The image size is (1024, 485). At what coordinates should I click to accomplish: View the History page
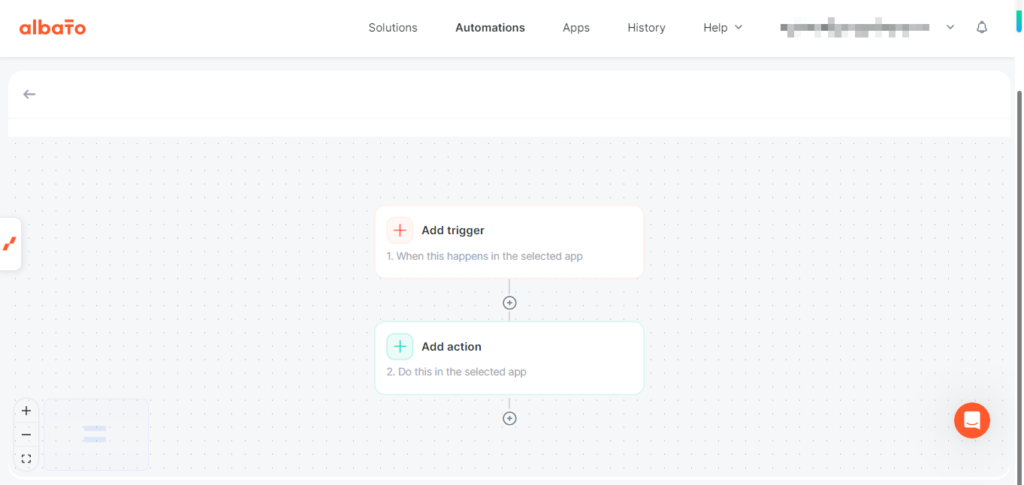click(x=646, y=27)
